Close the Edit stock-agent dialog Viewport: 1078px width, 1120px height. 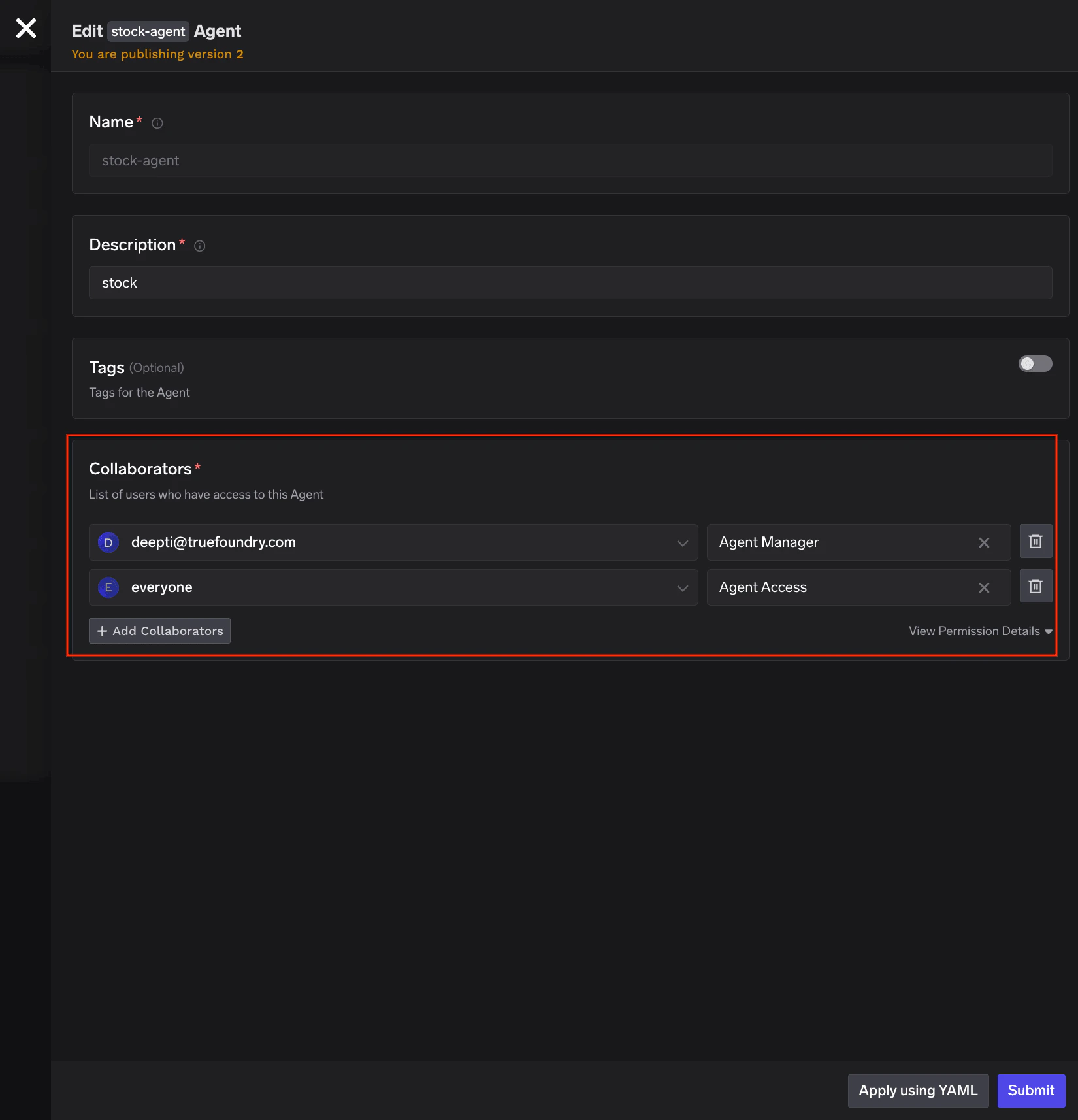point(26,28)
